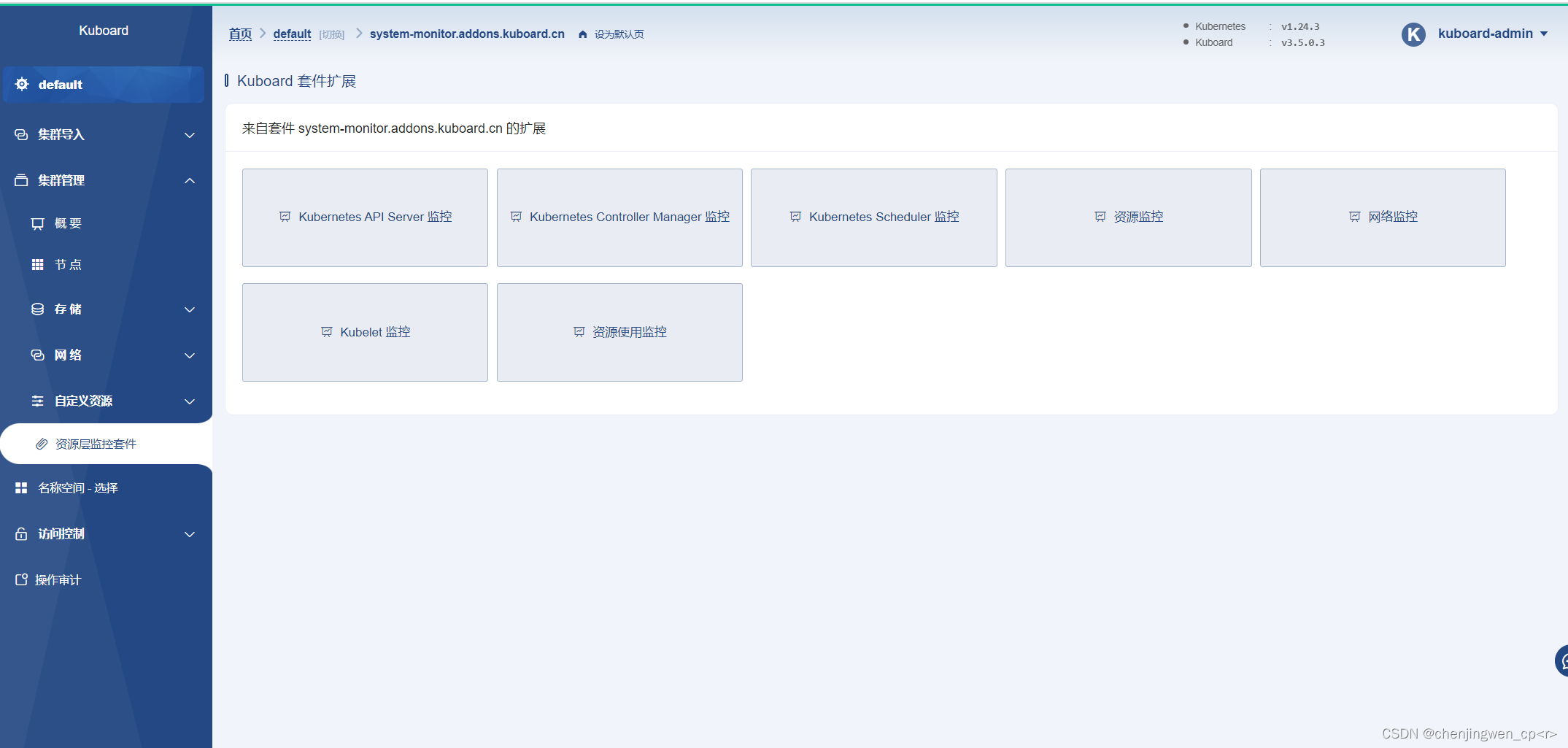Click the Kubernetes Scheduler 监控 card icon

click(x=796, y=217)
